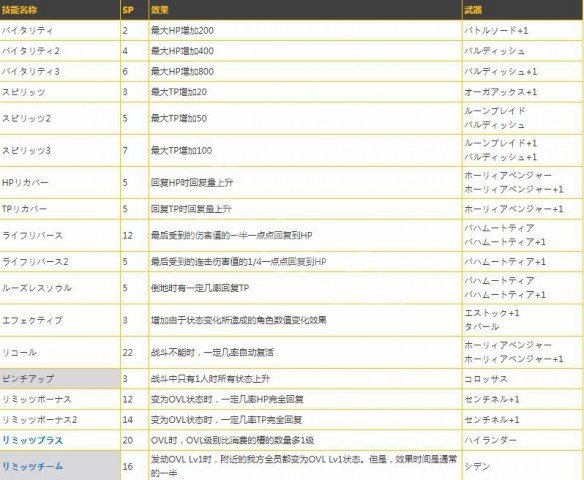Click the ルーズレスソウル skill name
This screenshot has height=480, width=584.
[37, 288]
